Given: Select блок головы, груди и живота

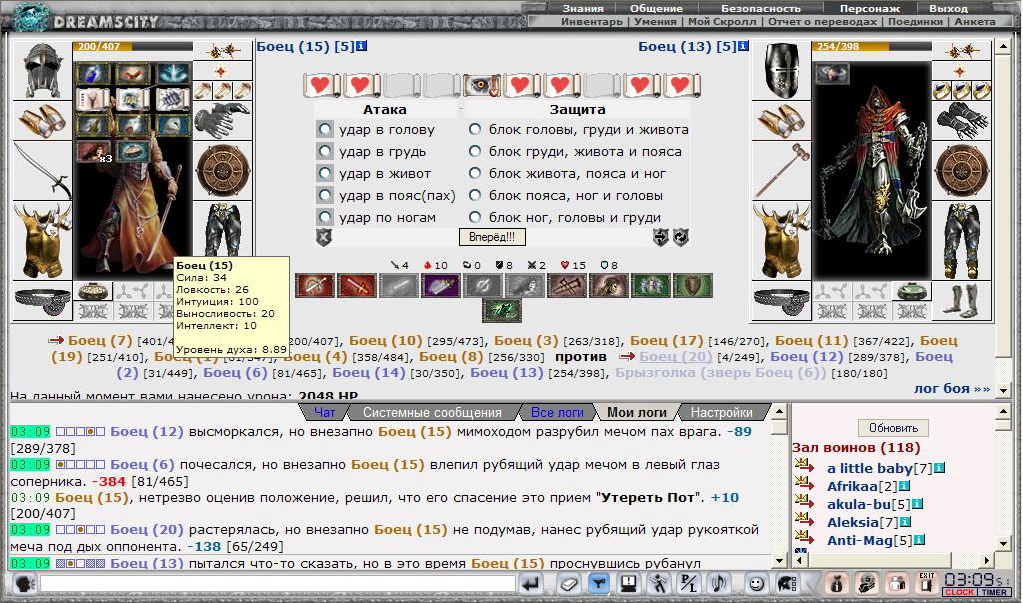Looking at the screenshot, I should [x=475, y=129].
